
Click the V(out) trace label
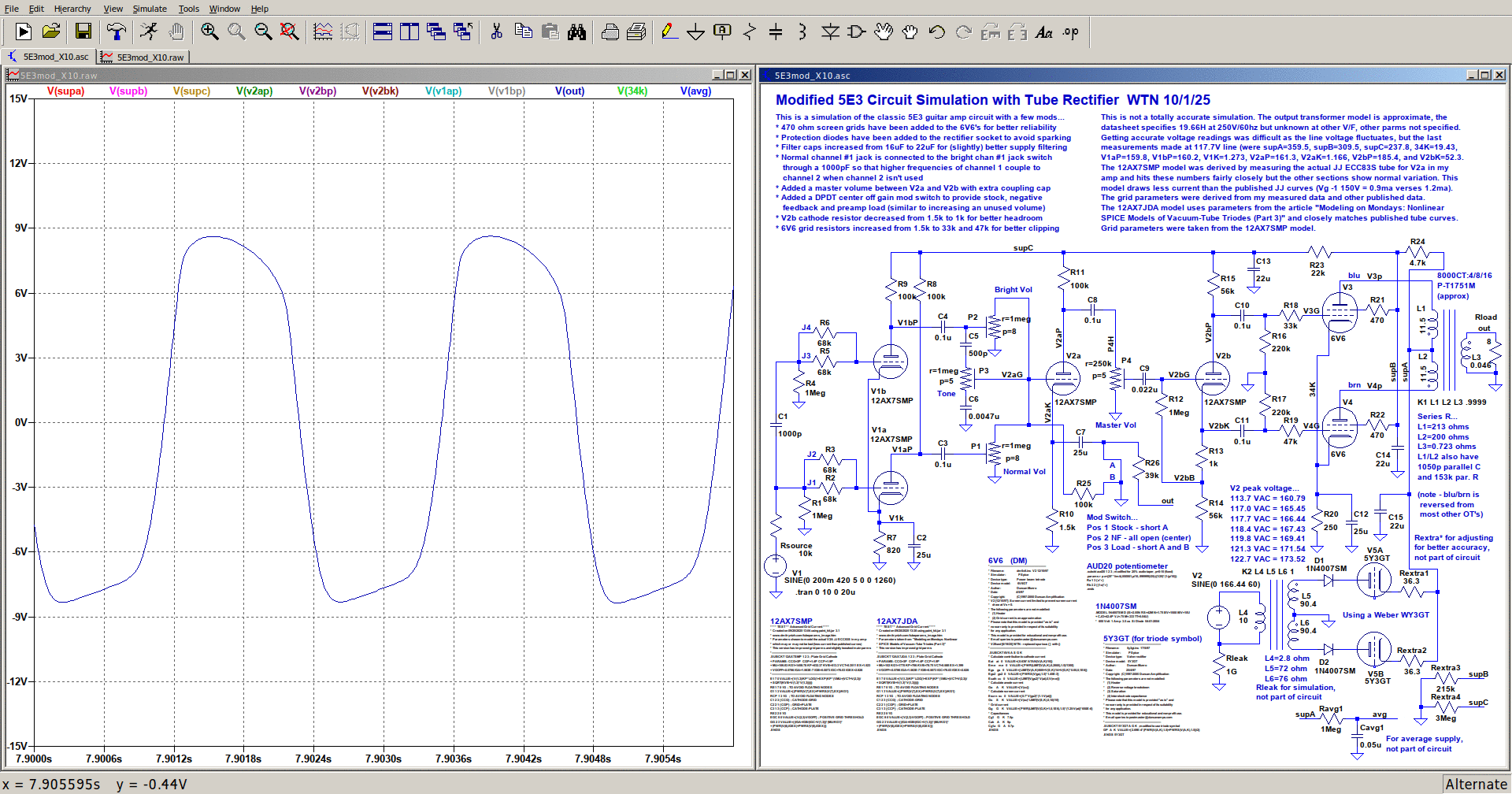pos(569,91)
